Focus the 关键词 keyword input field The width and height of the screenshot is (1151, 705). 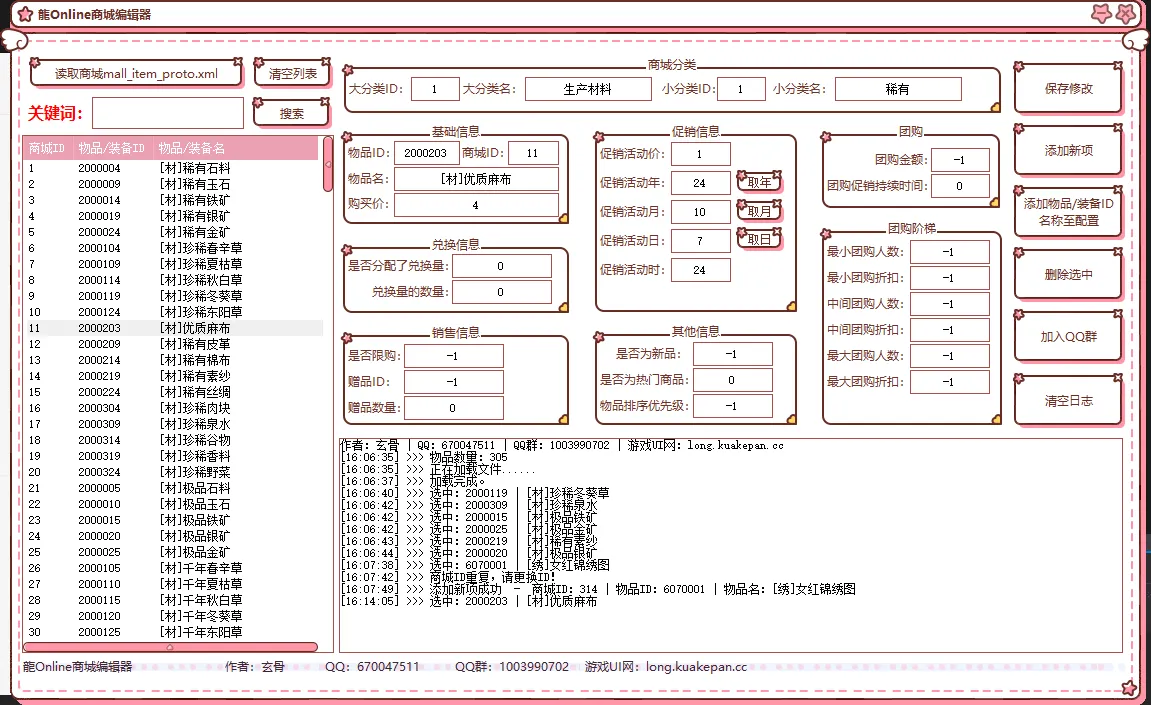[x=168, y=113]
